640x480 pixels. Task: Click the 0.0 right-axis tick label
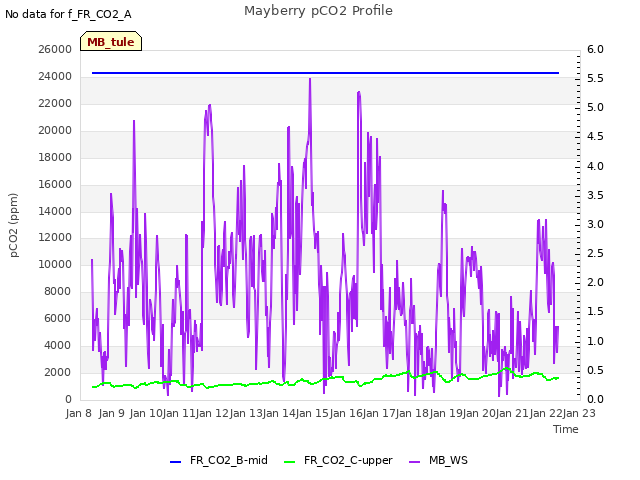coord(595,399)
